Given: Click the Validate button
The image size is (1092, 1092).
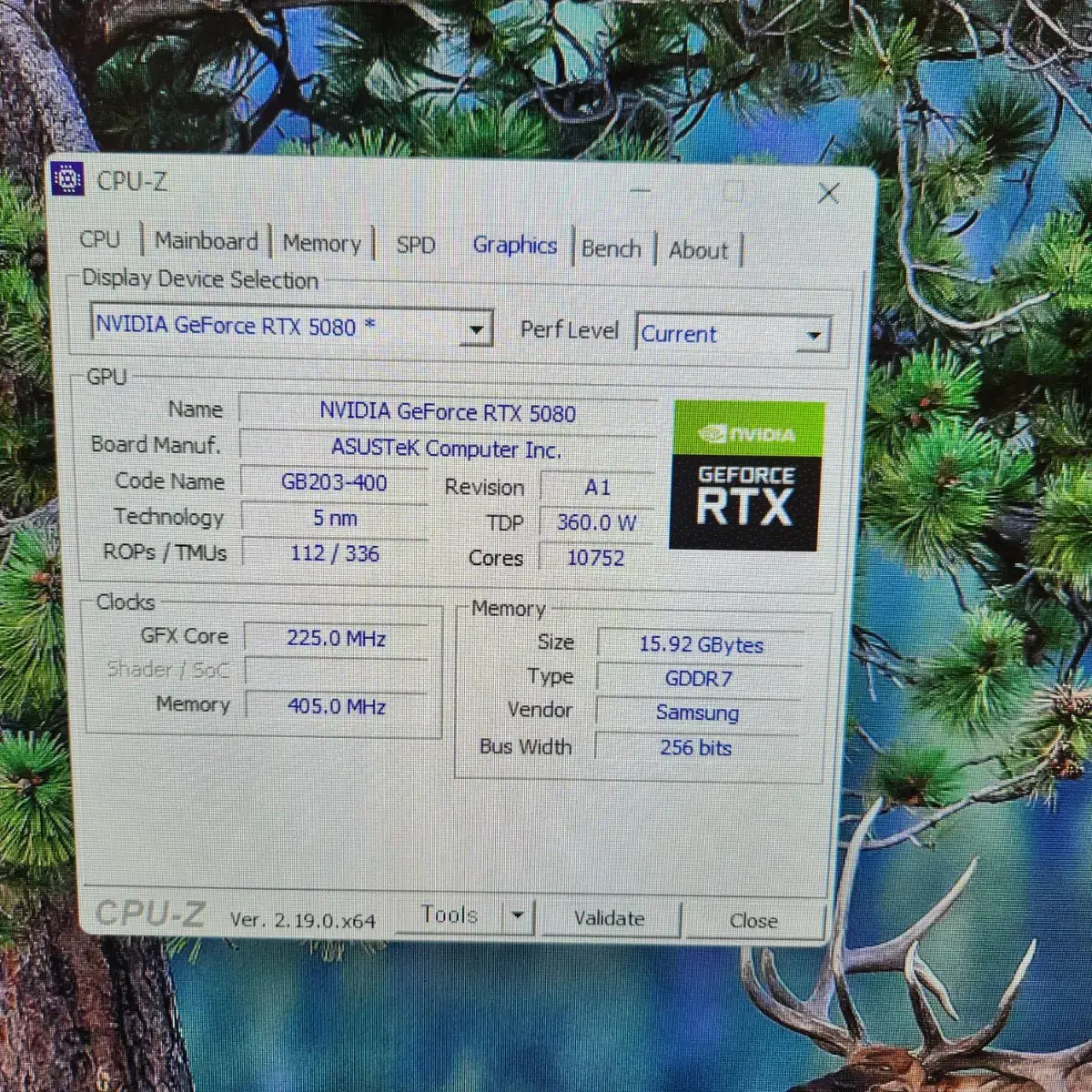Looking at the screenshot, I should point(609,918).
